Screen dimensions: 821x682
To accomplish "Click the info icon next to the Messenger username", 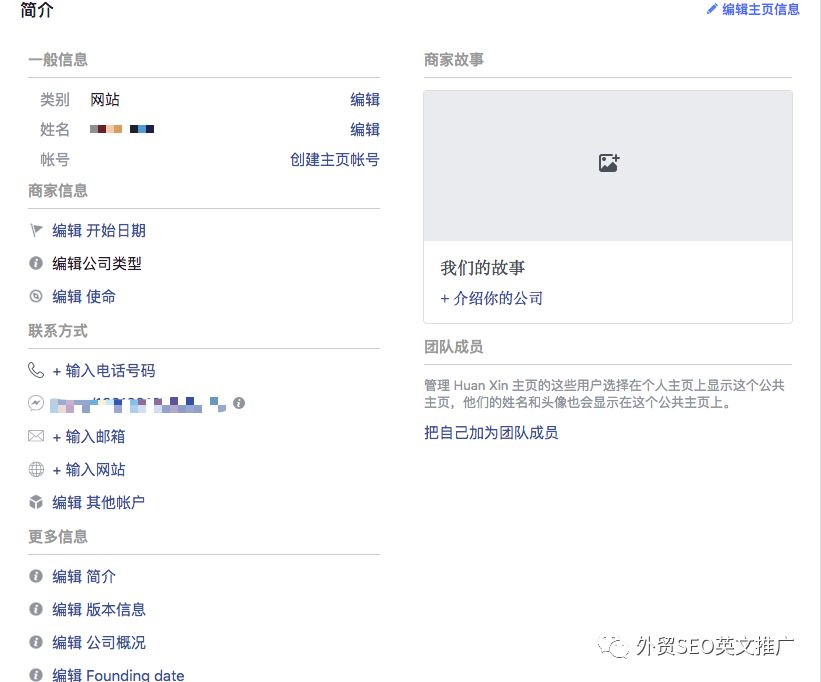I will 237,403.
